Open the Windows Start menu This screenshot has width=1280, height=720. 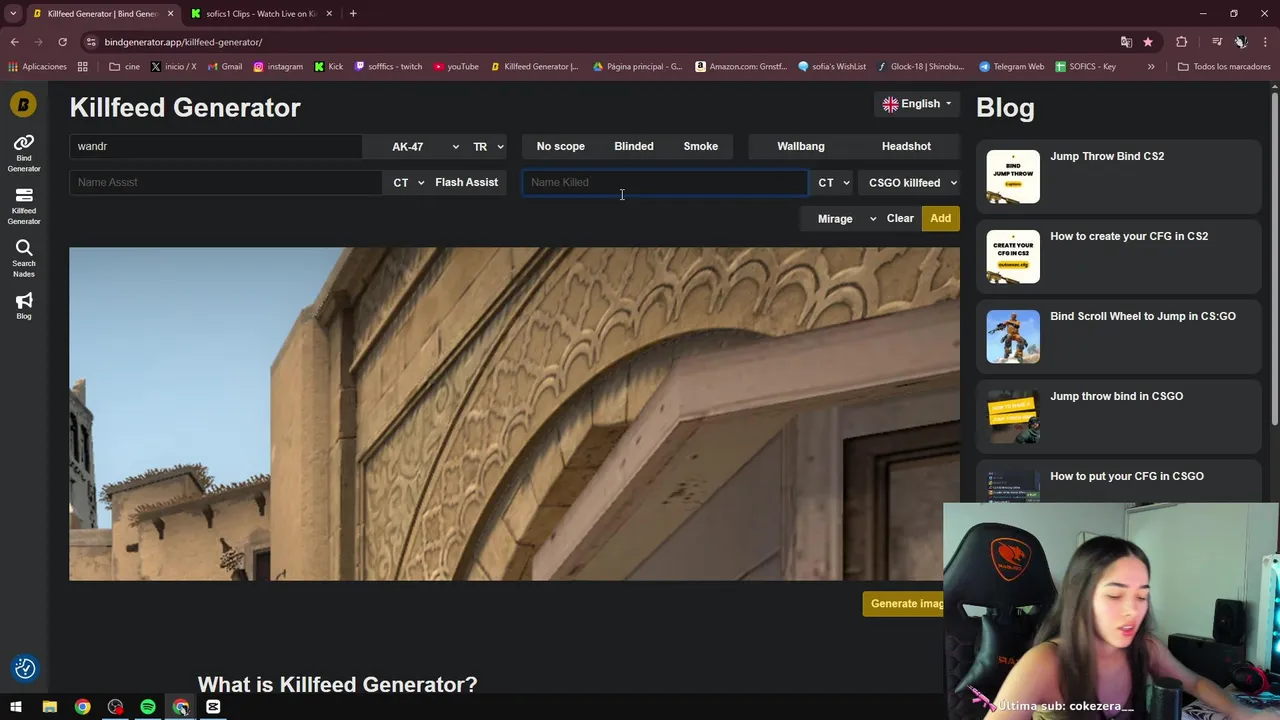tap(16, 707)
